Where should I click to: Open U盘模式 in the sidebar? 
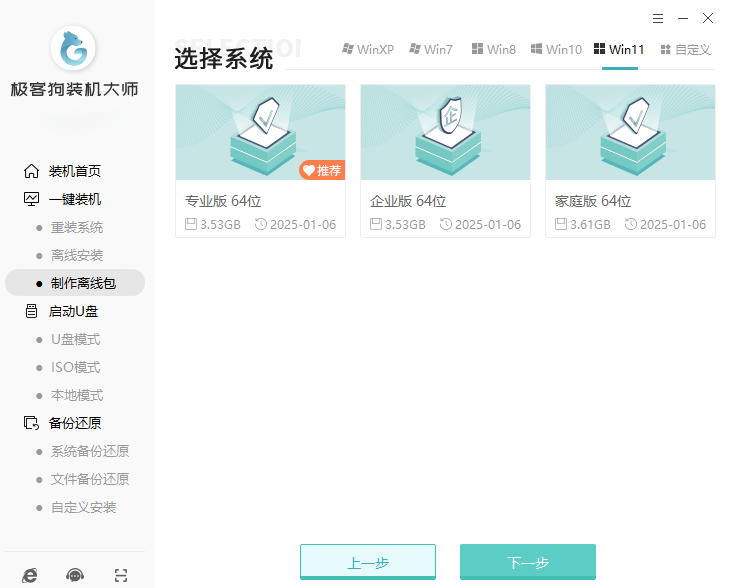[x=75, y=339]
